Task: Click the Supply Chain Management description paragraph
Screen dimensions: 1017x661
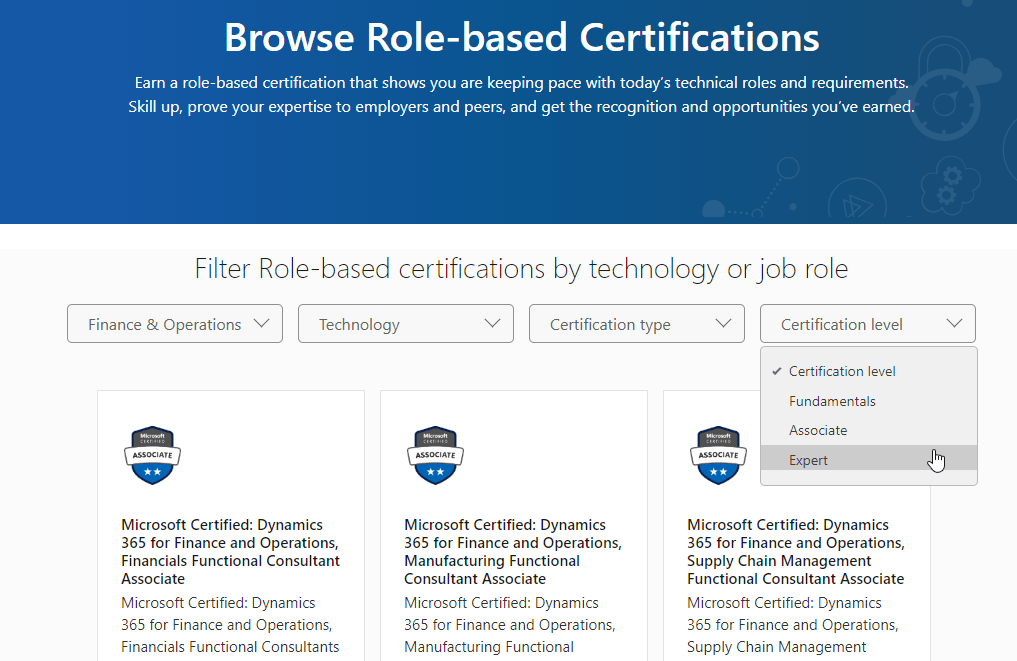Action: (x=793, y=626)
